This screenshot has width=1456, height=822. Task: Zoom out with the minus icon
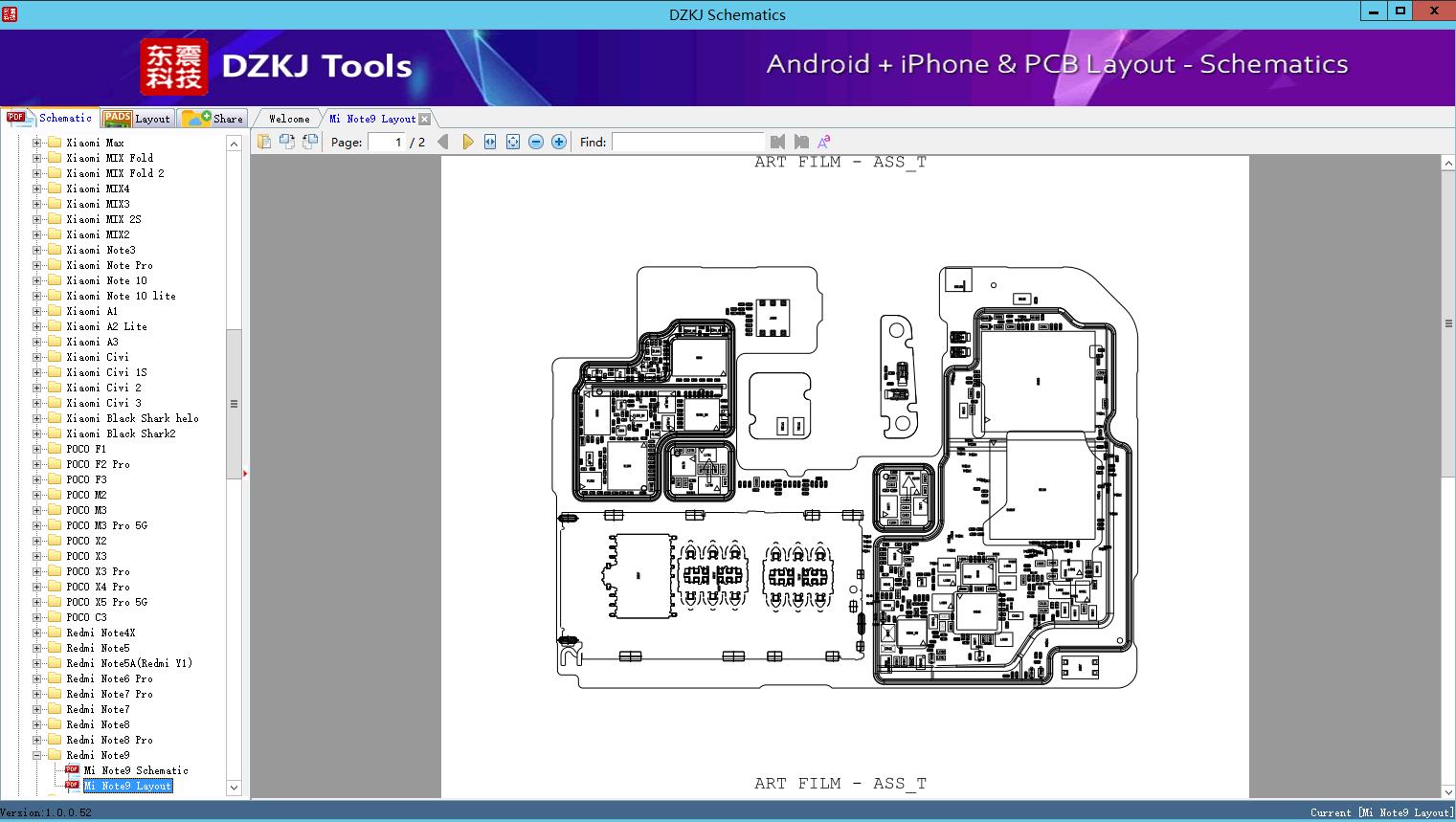[x=536, y=142]
